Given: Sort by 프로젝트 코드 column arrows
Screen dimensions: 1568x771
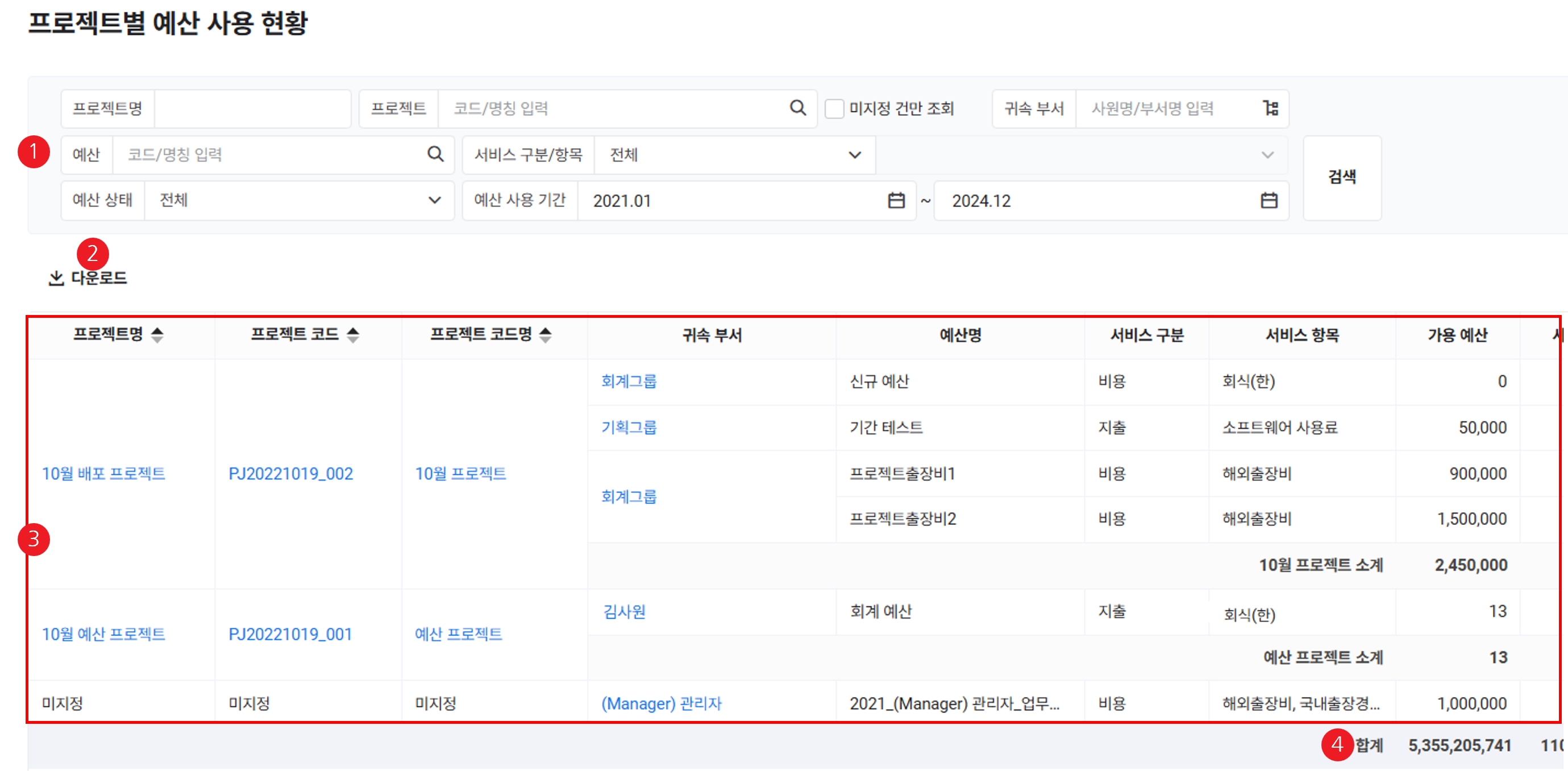Looking at the screenshot, I should (353, 334).
